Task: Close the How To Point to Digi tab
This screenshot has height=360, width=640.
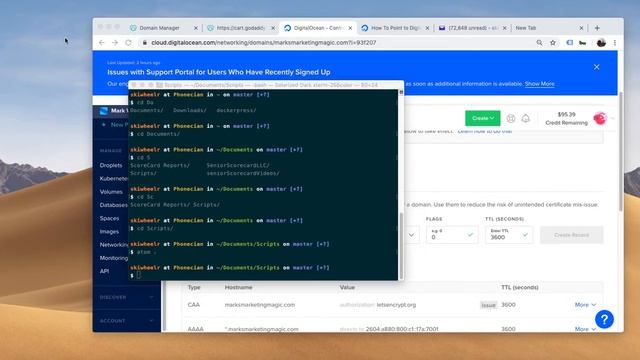Action: point(427,28)
